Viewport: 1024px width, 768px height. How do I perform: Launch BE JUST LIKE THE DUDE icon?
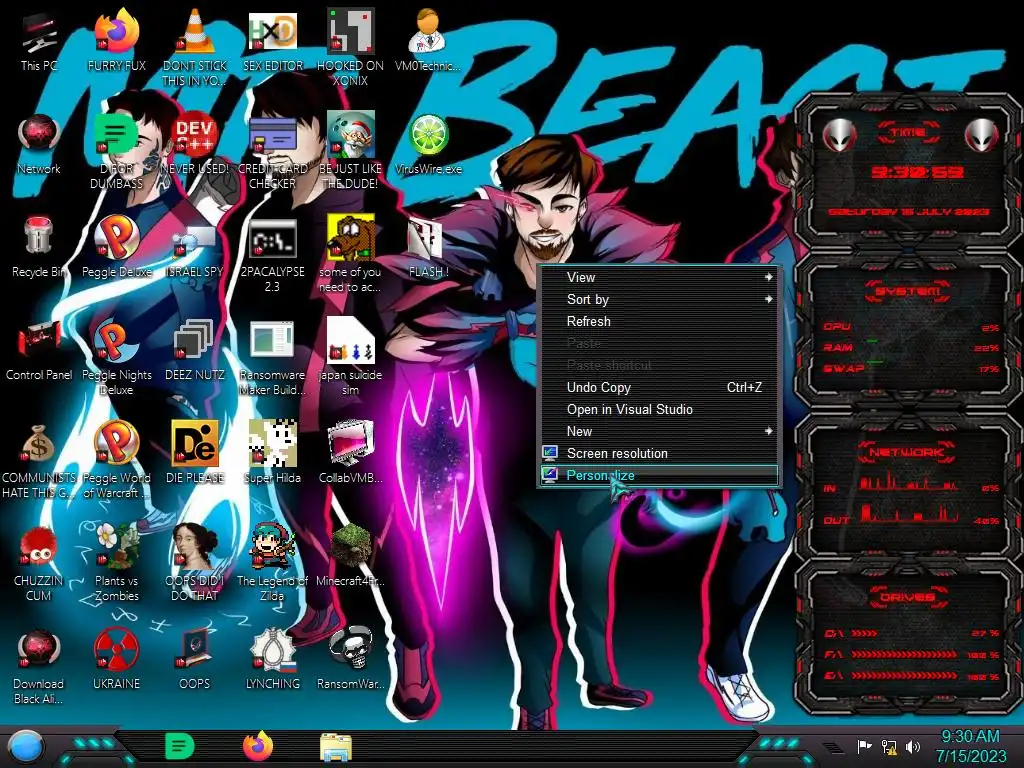(x=350, y=150)
